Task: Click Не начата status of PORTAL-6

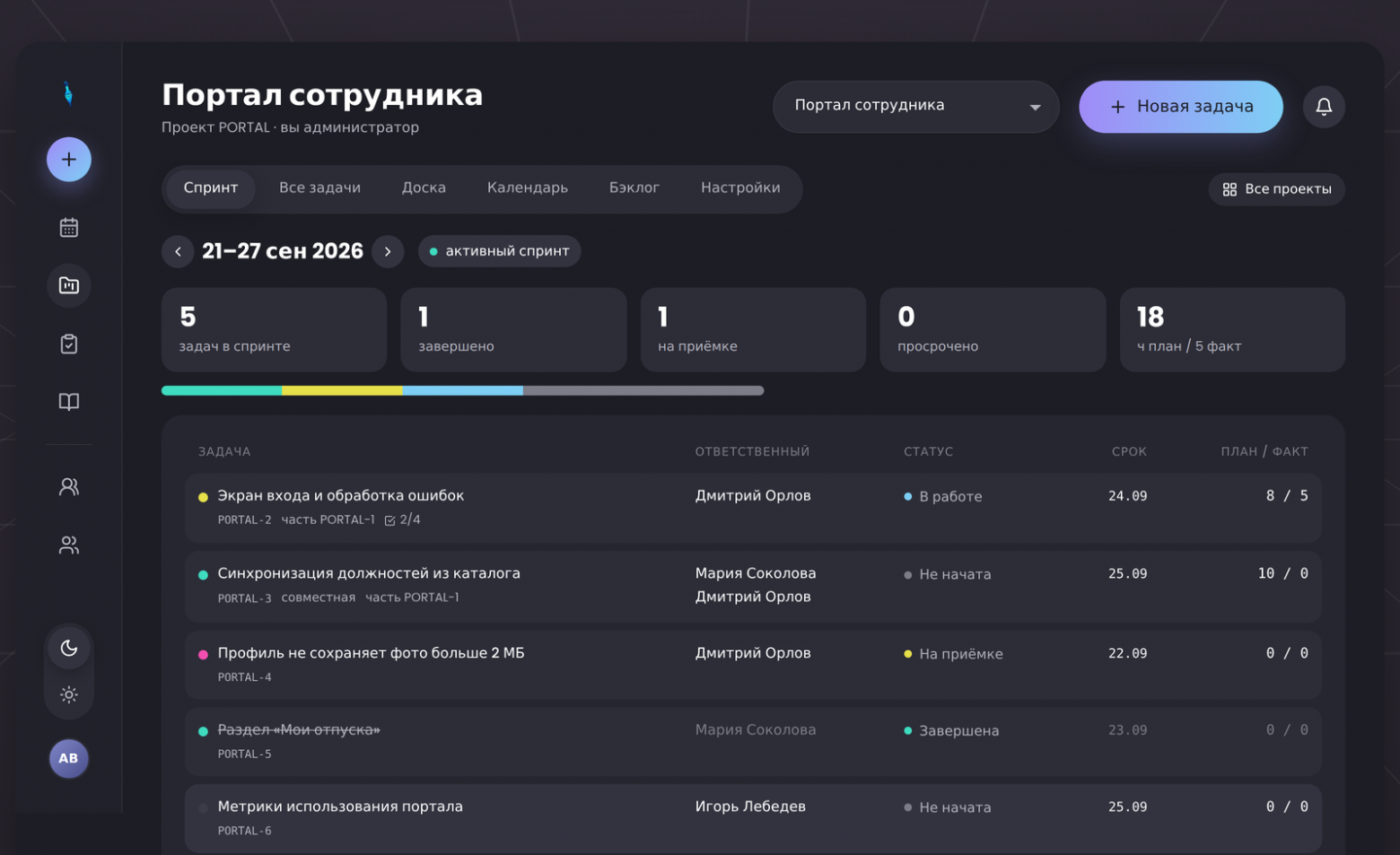Action: [x=948, y=807]
